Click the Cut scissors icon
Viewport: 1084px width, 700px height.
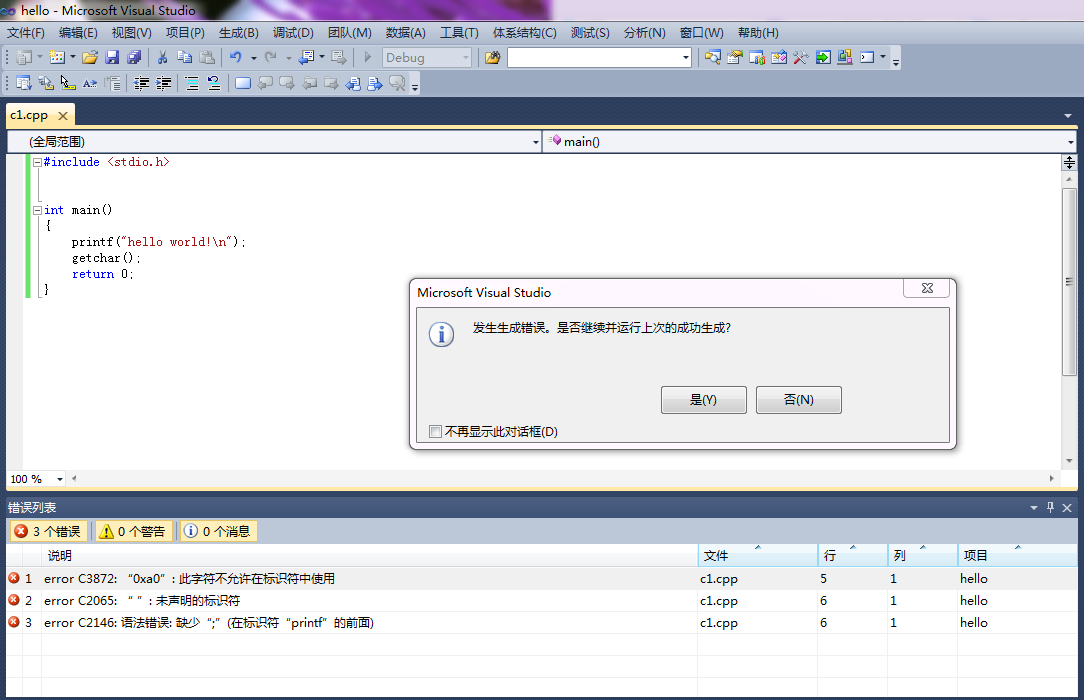click(x=162, y=57)
